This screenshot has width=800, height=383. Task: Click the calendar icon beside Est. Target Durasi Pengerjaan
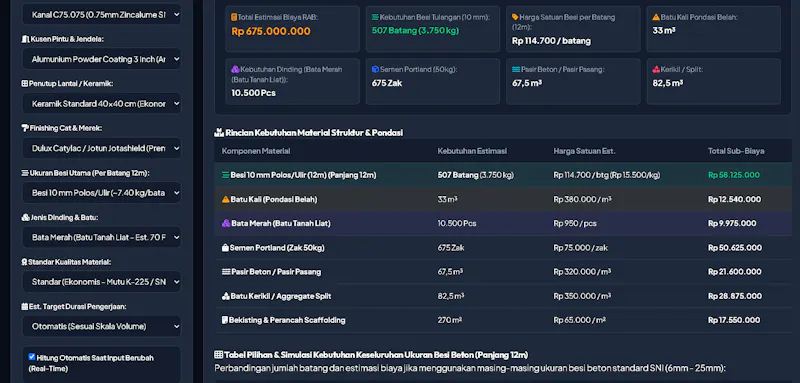[x=24, y=307]
